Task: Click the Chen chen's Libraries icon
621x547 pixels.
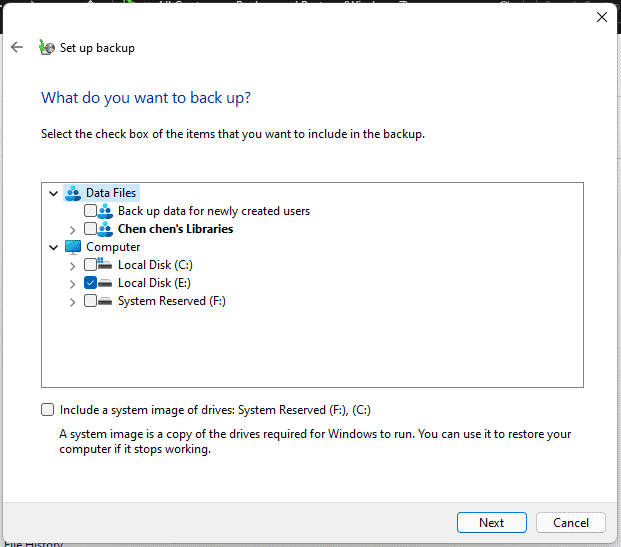Action: click(105, 229)
